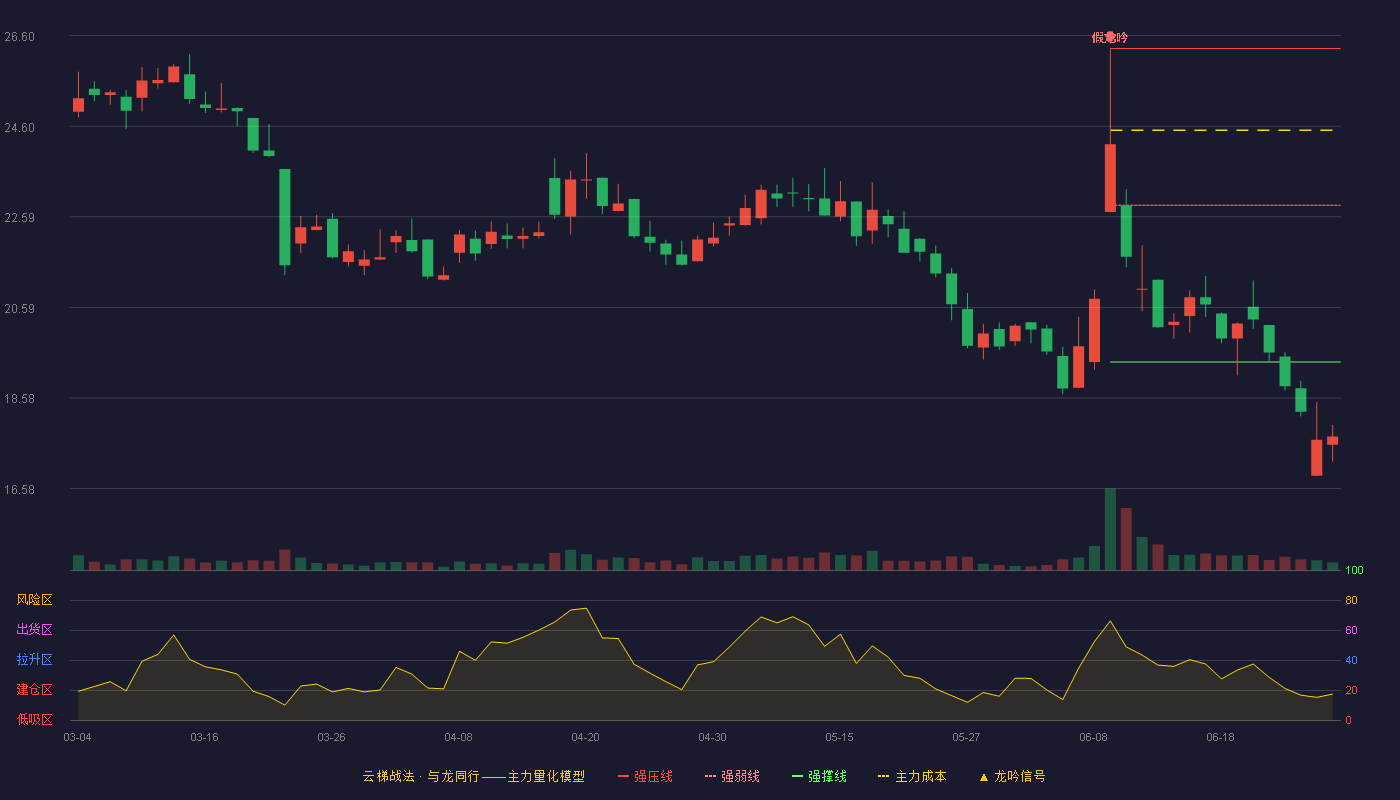Screen dimensions: 1400x800
Task: Toggle the 强撑线 legend entry
Action: pyautogui.click(x=819, y=776)
